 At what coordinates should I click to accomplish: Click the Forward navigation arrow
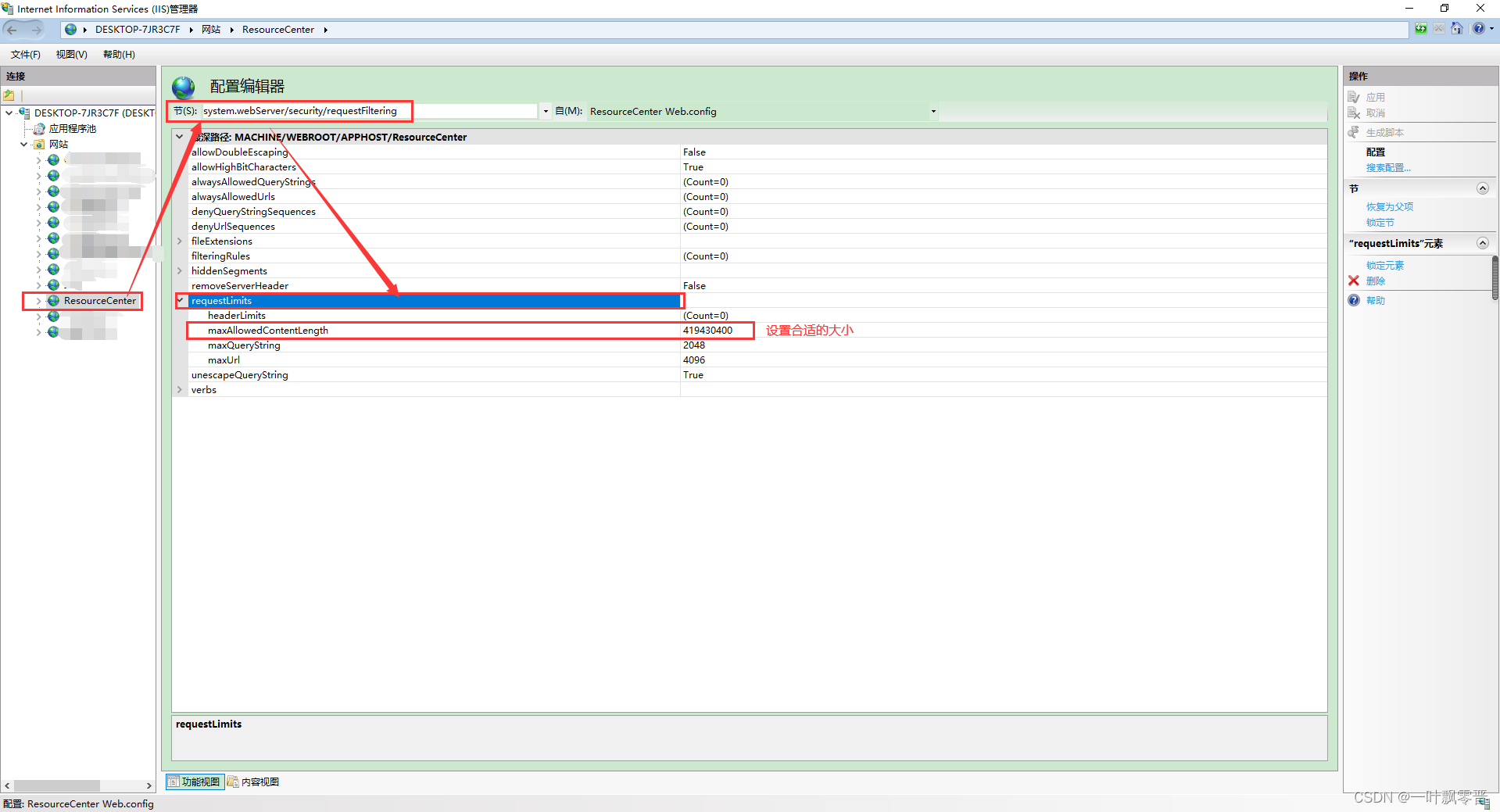[x=36, y=30]
